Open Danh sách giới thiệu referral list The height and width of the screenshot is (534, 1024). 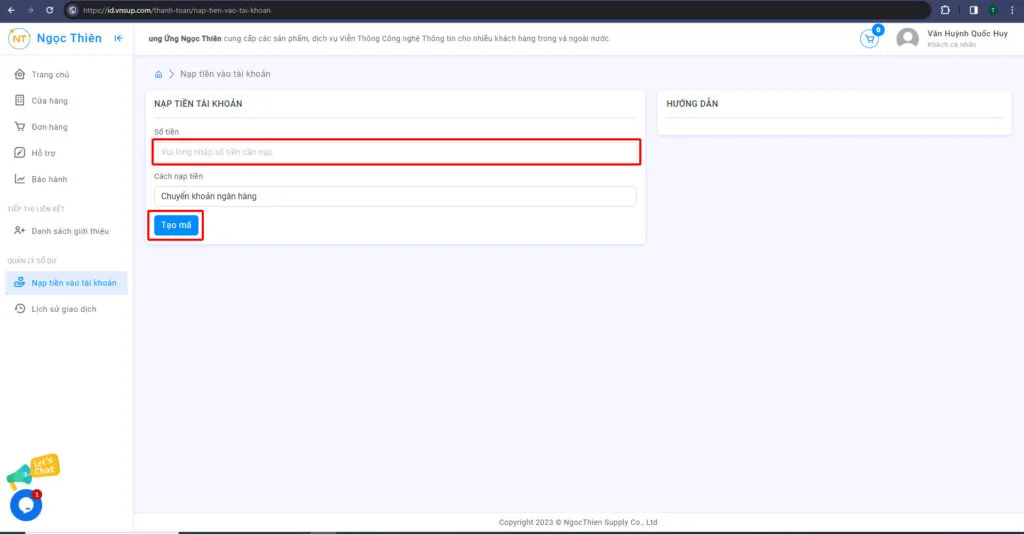point(70,231)
